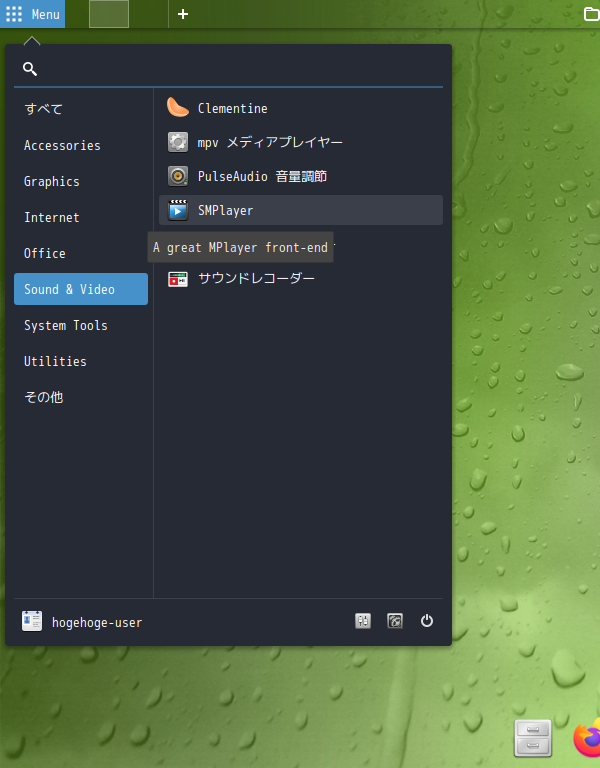The width and height of the screenshot is (600, 768).
Task: Click the folder icon in top panel
Action: point(592,14)
